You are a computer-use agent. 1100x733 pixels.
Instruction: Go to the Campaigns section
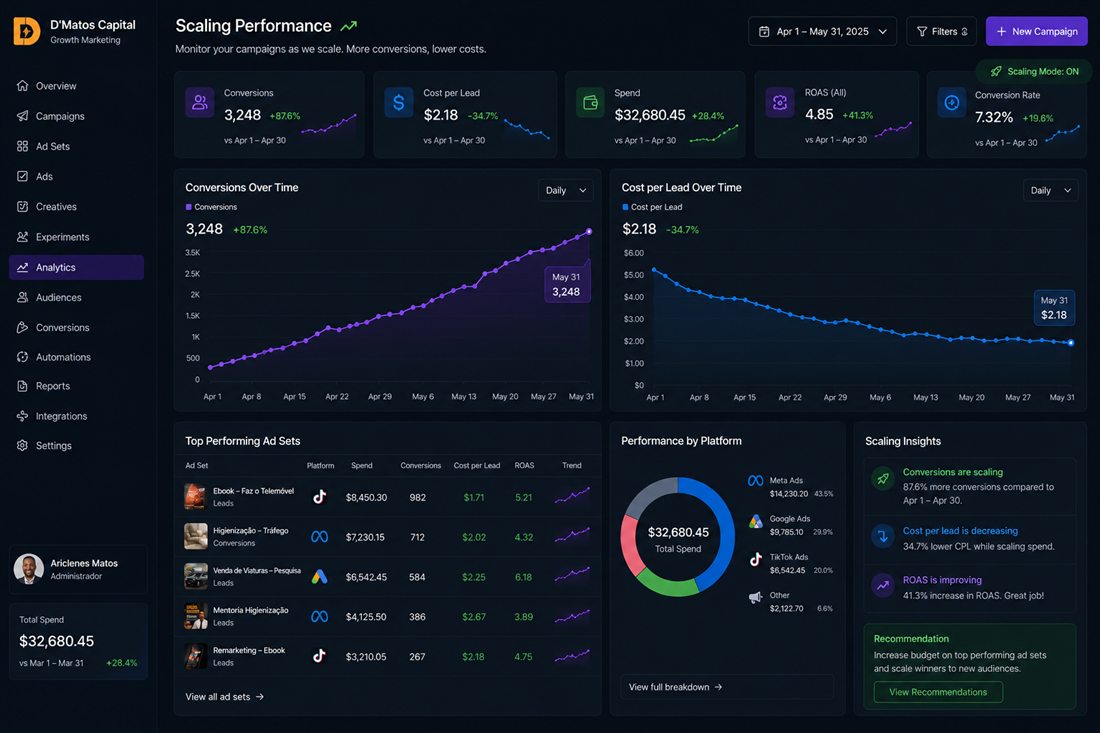pos(76,116)
